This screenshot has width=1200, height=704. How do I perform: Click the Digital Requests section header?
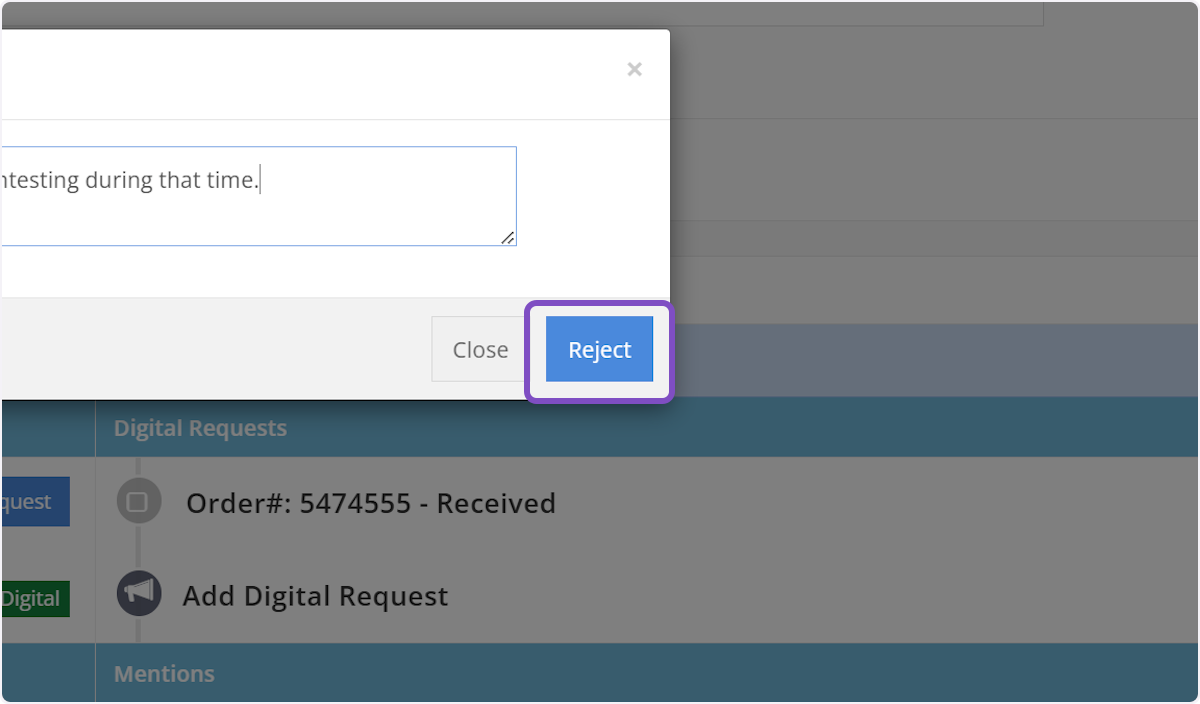pos(200,428)
